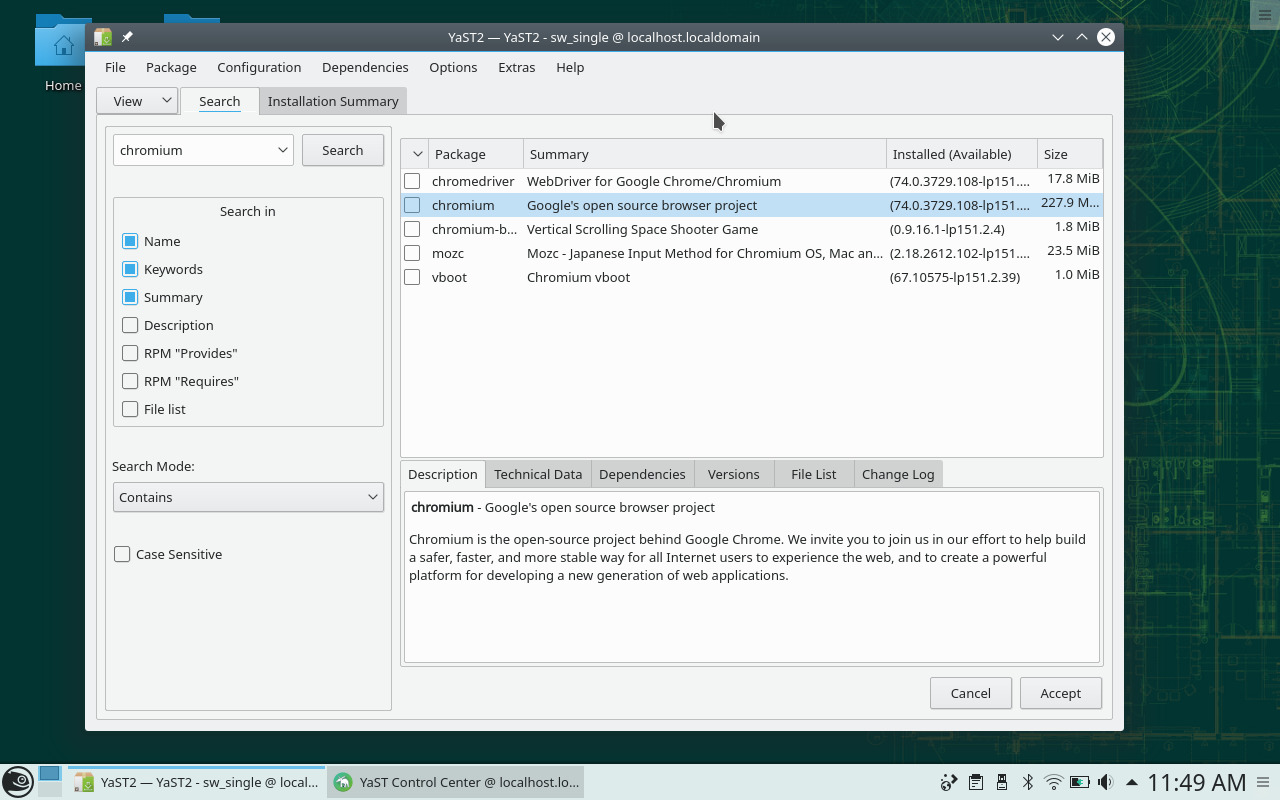Viewport: 1280px width, 800px height.
Task: Toggle the Name search checkbox
Action: click(130, 241)
